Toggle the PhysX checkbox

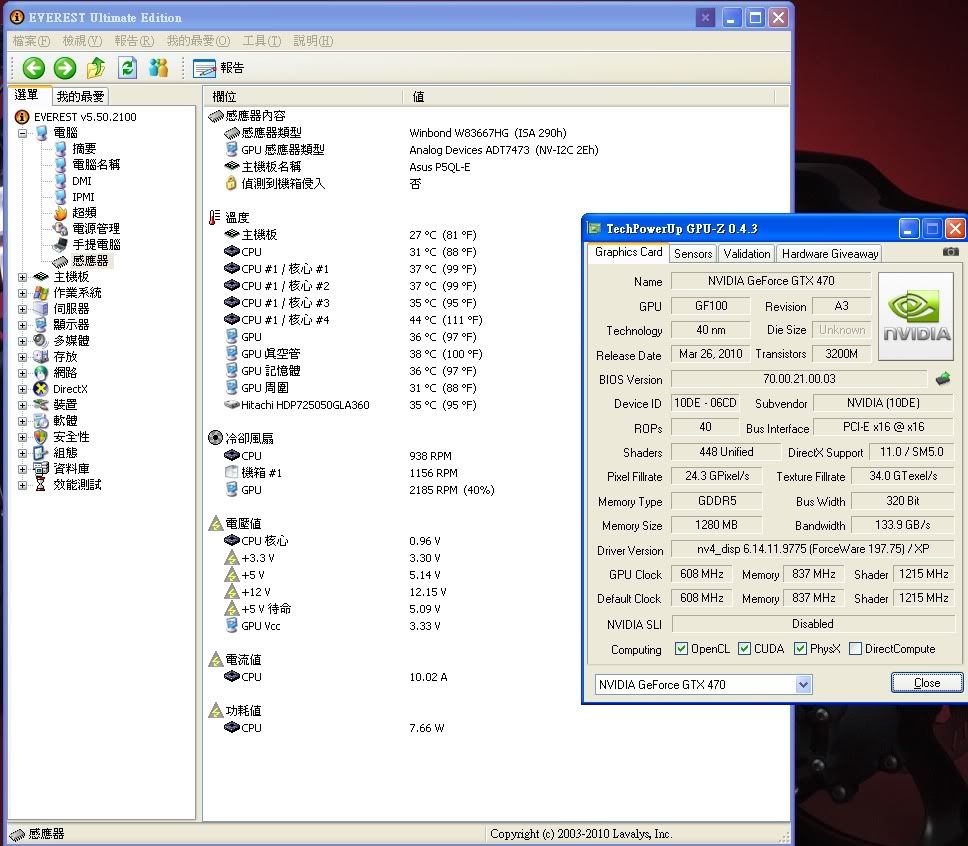[x=800, y=649]
